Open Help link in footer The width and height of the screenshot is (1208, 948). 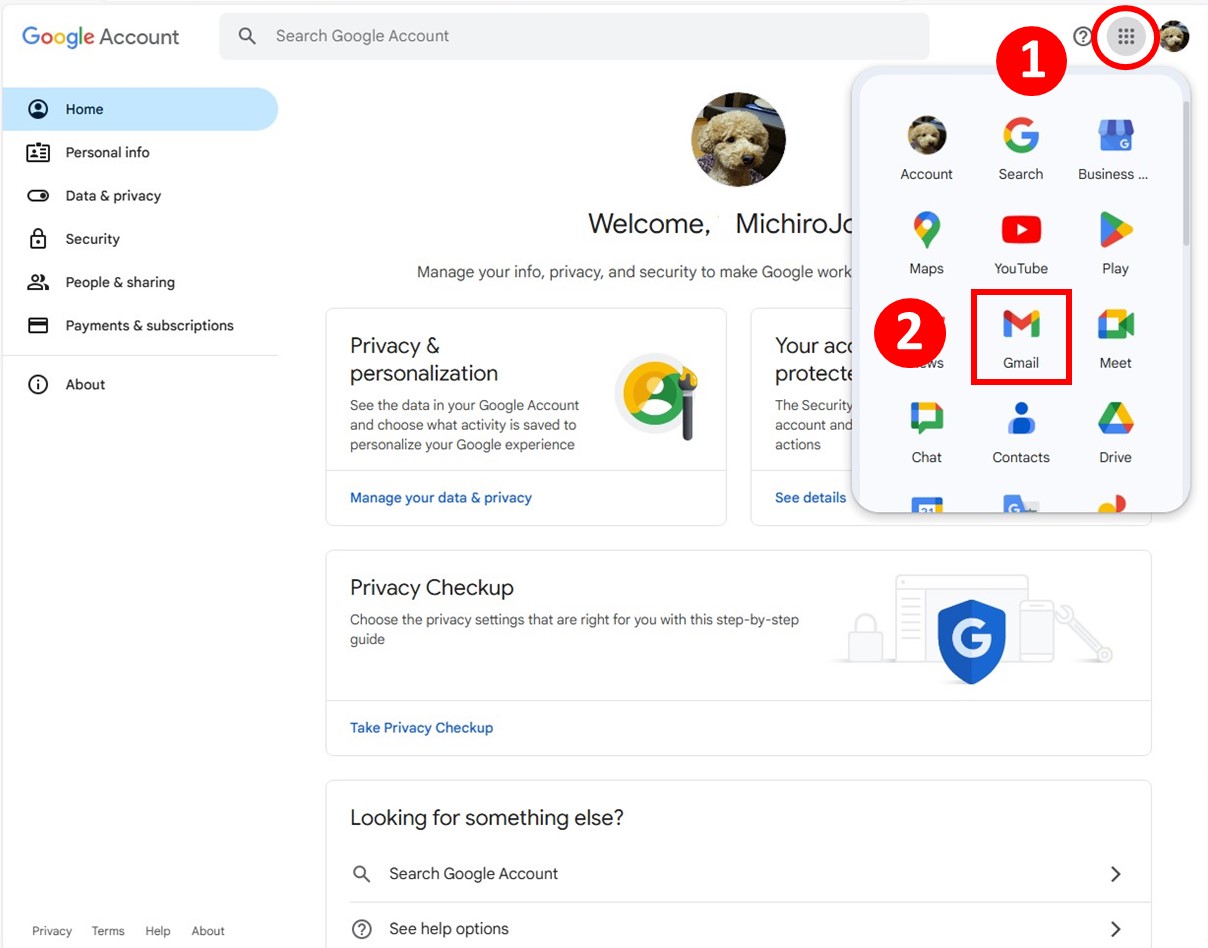pyautogui.click(x=158, y=931)
